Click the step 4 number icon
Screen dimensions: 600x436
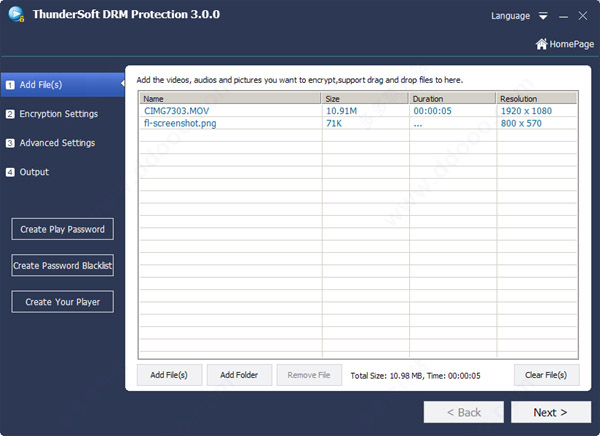click(x=10, y=172)
